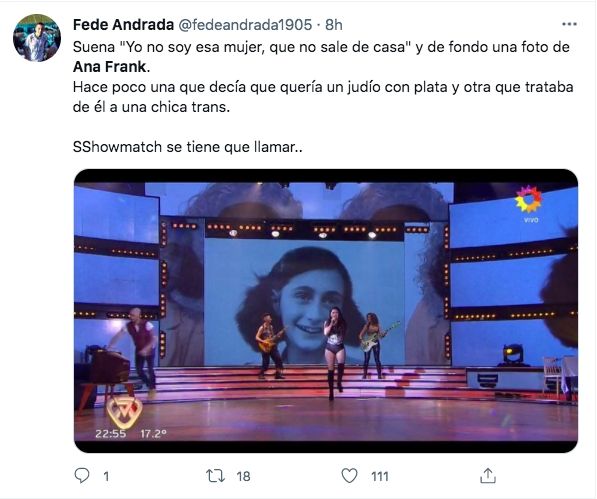The image size is (597, 499).
Task: Click the 17.2° temperature overlay
Action: (x=153, y=434)
